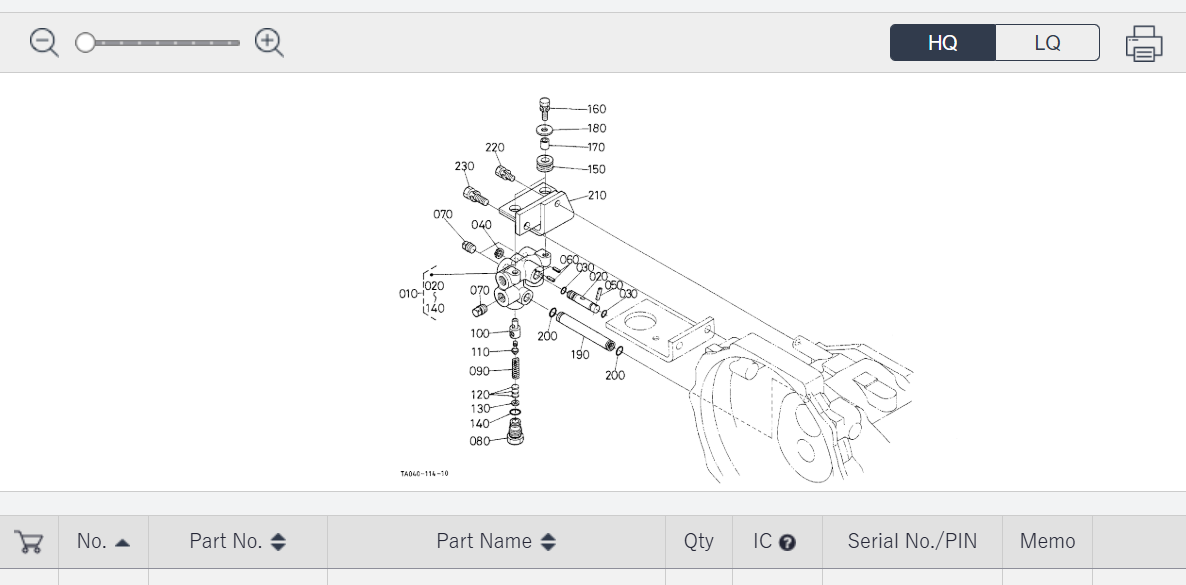Select the Serial No./PIN column header
Viewport: 1186px width, 585px height.
911,541
